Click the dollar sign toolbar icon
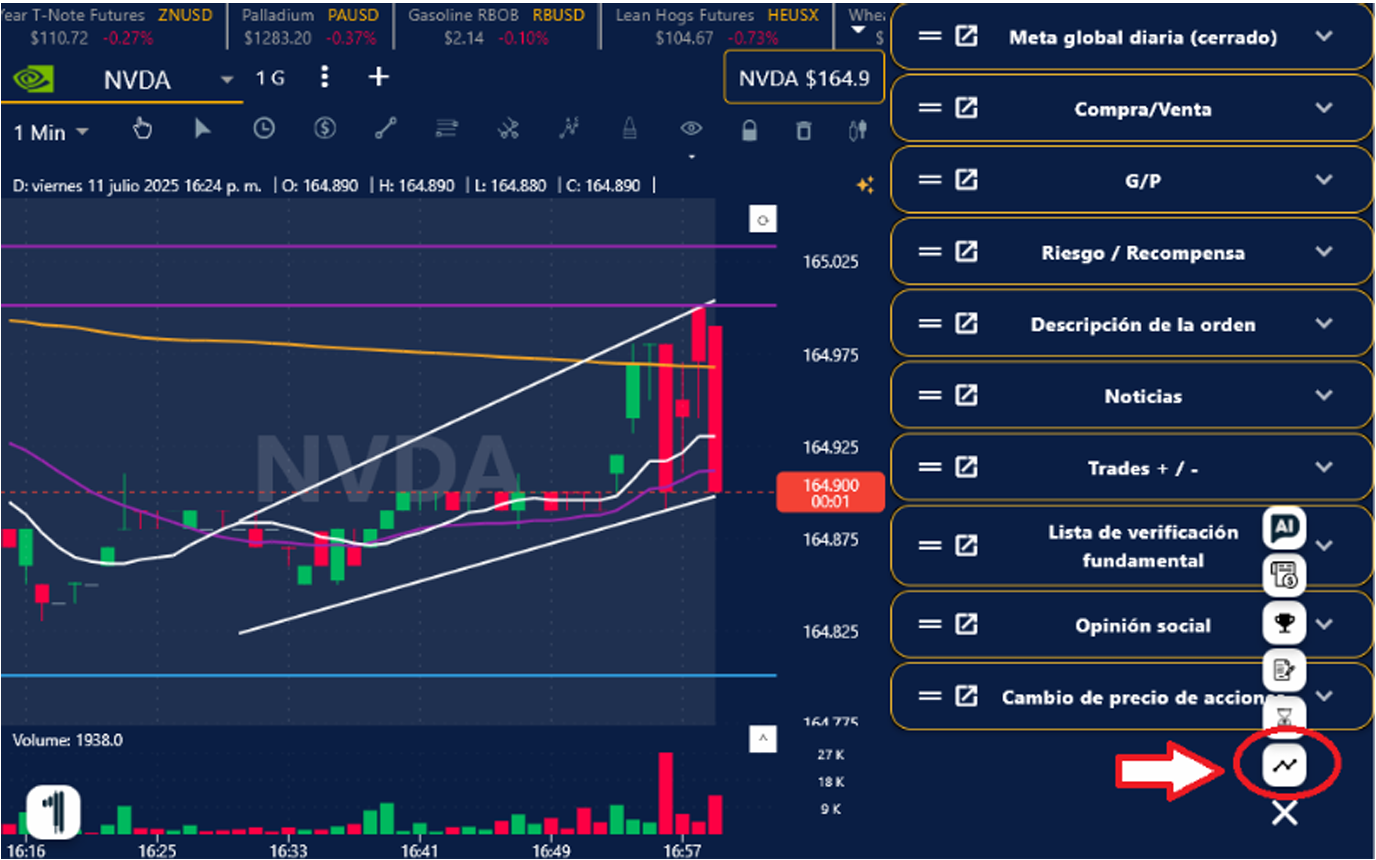Viewport: 1376px width, 860px height. tap(324, 128)
